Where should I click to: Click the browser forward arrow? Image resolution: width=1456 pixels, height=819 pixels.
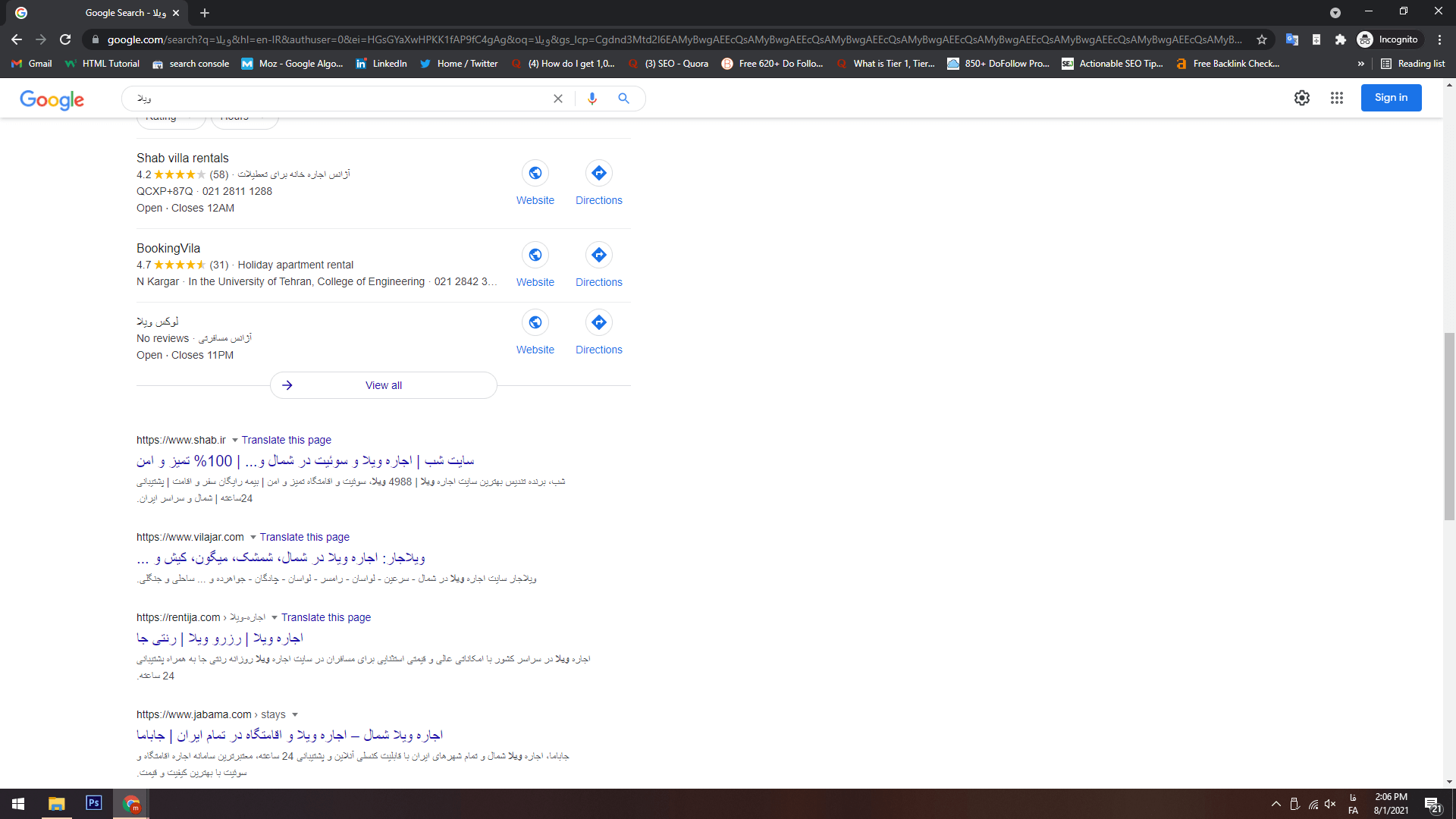41,39
